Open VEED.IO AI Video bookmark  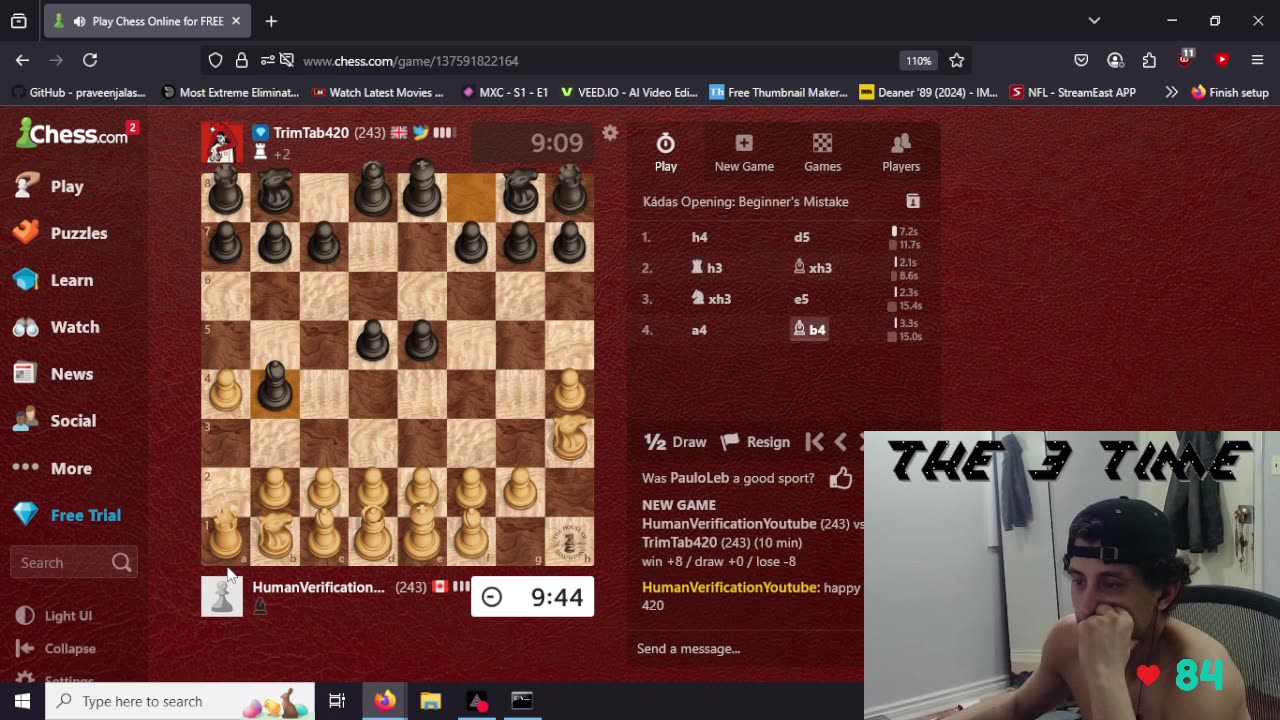[x=629, y=92]
